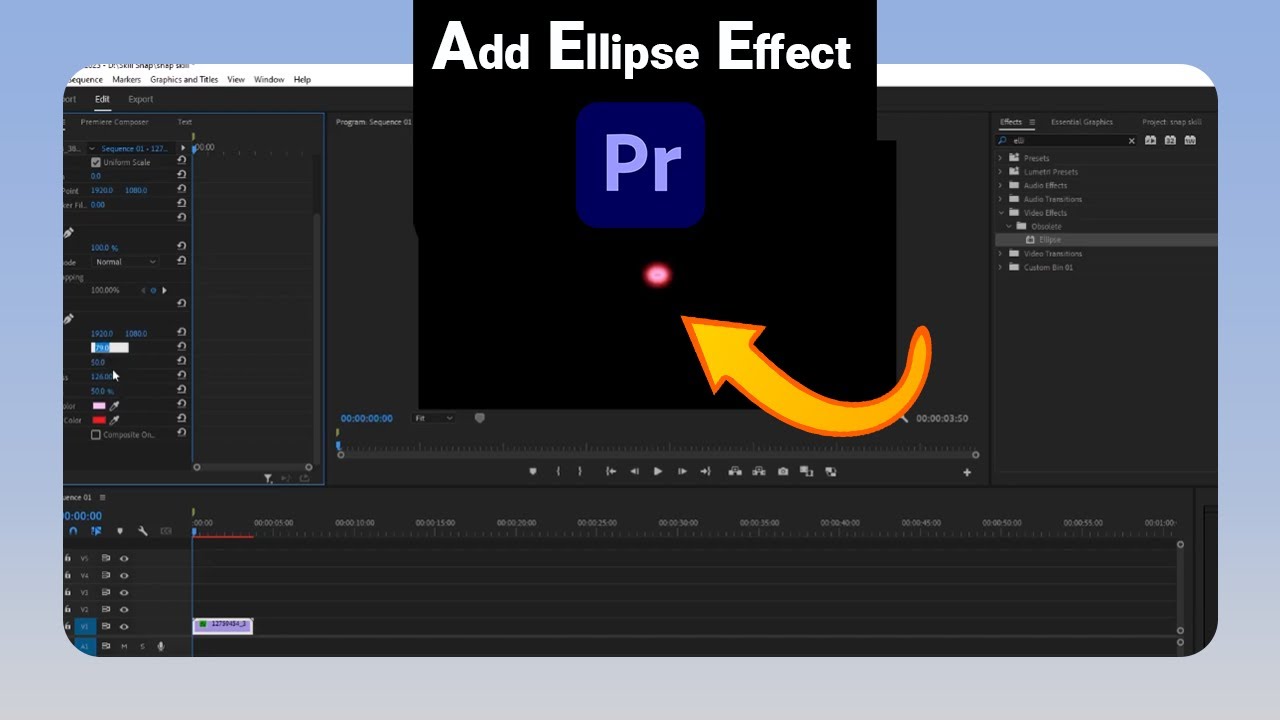1280x720 pixels.
Task: Step forward one frame in Program Monitor
Action: point(682,471)
